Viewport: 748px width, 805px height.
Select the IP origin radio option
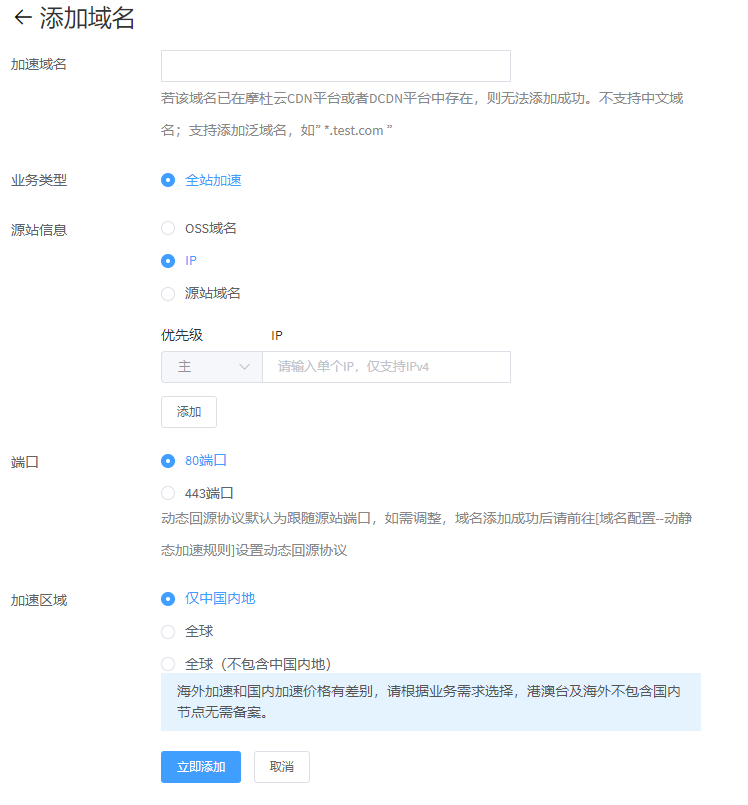(x=168, y=261)
